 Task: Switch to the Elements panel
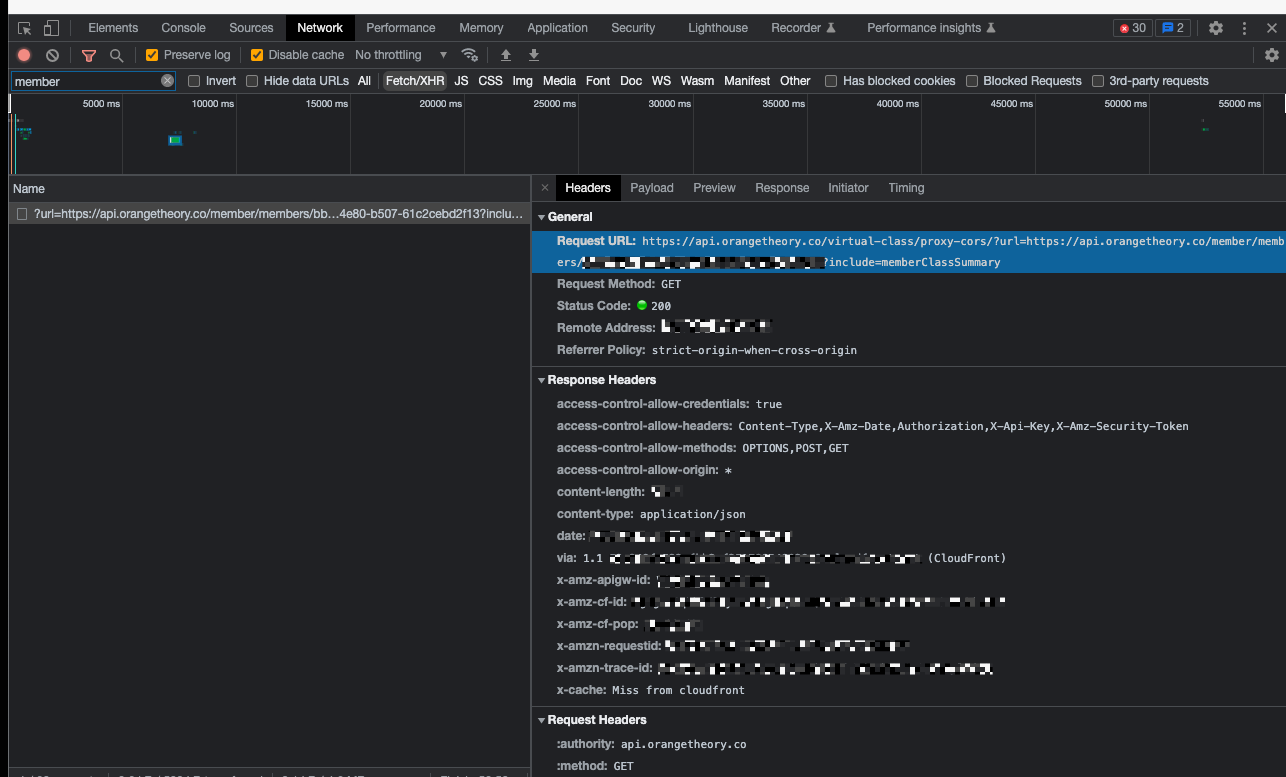click(113, 28)
